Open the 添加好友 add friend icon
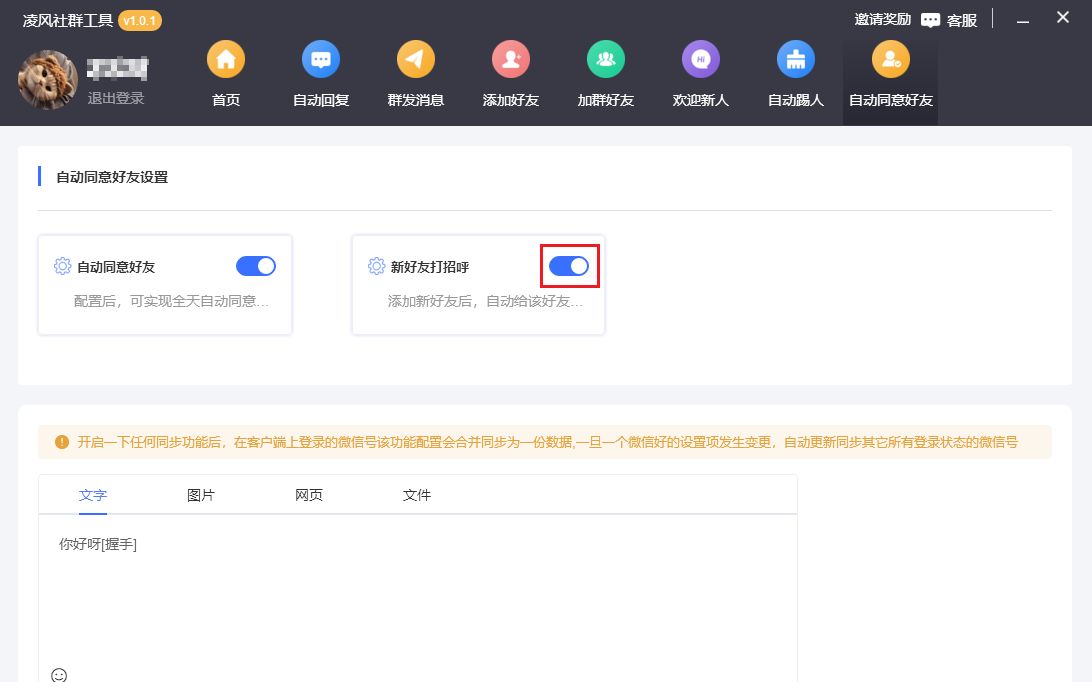Viewport: 1092px width, 682px height. (x=510, y=59)
